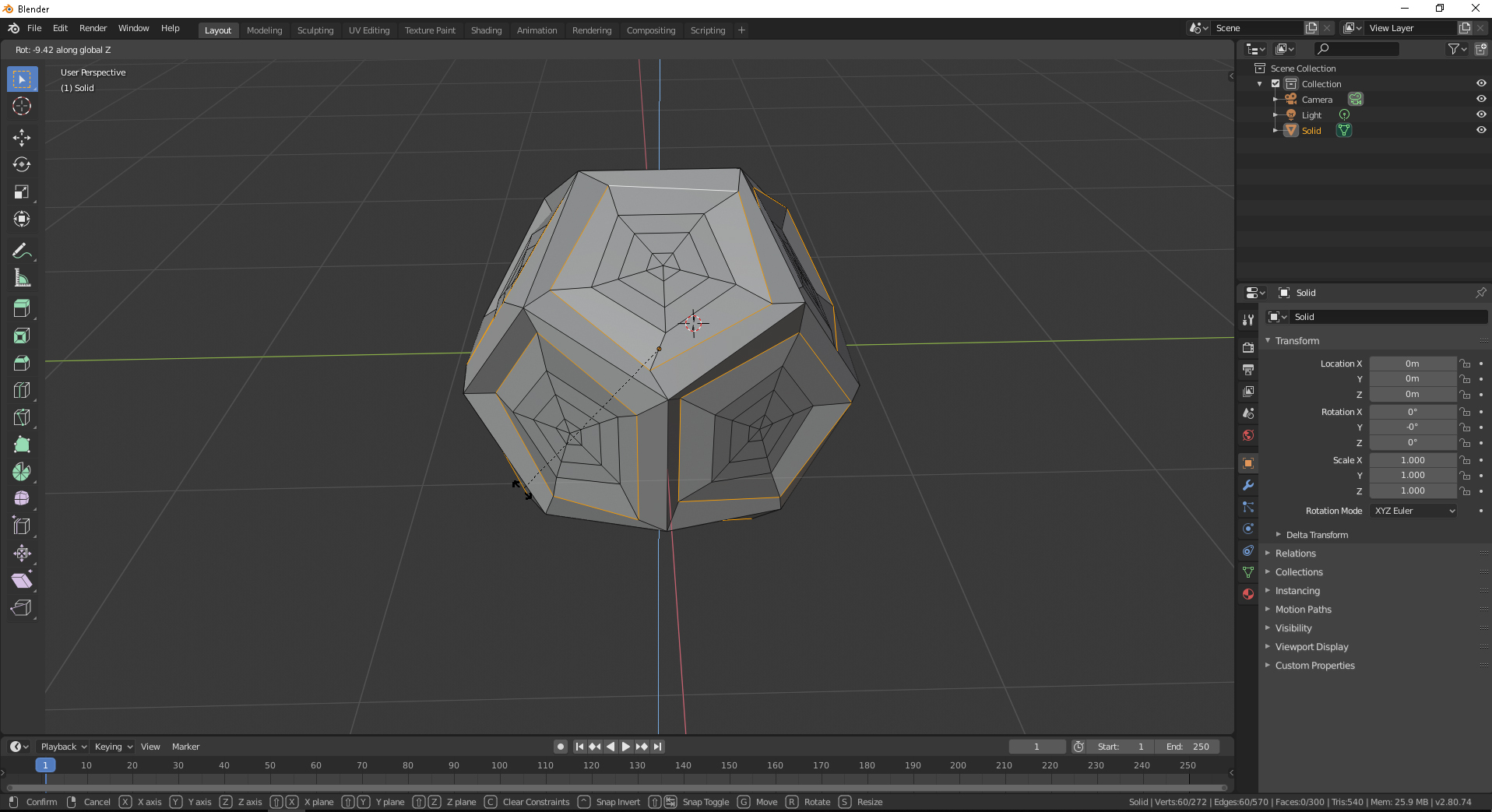1492x812 pixels.
Task: Toggle visibility of the Camera object
Action: pyautogui.click(x=1481, y=98)
